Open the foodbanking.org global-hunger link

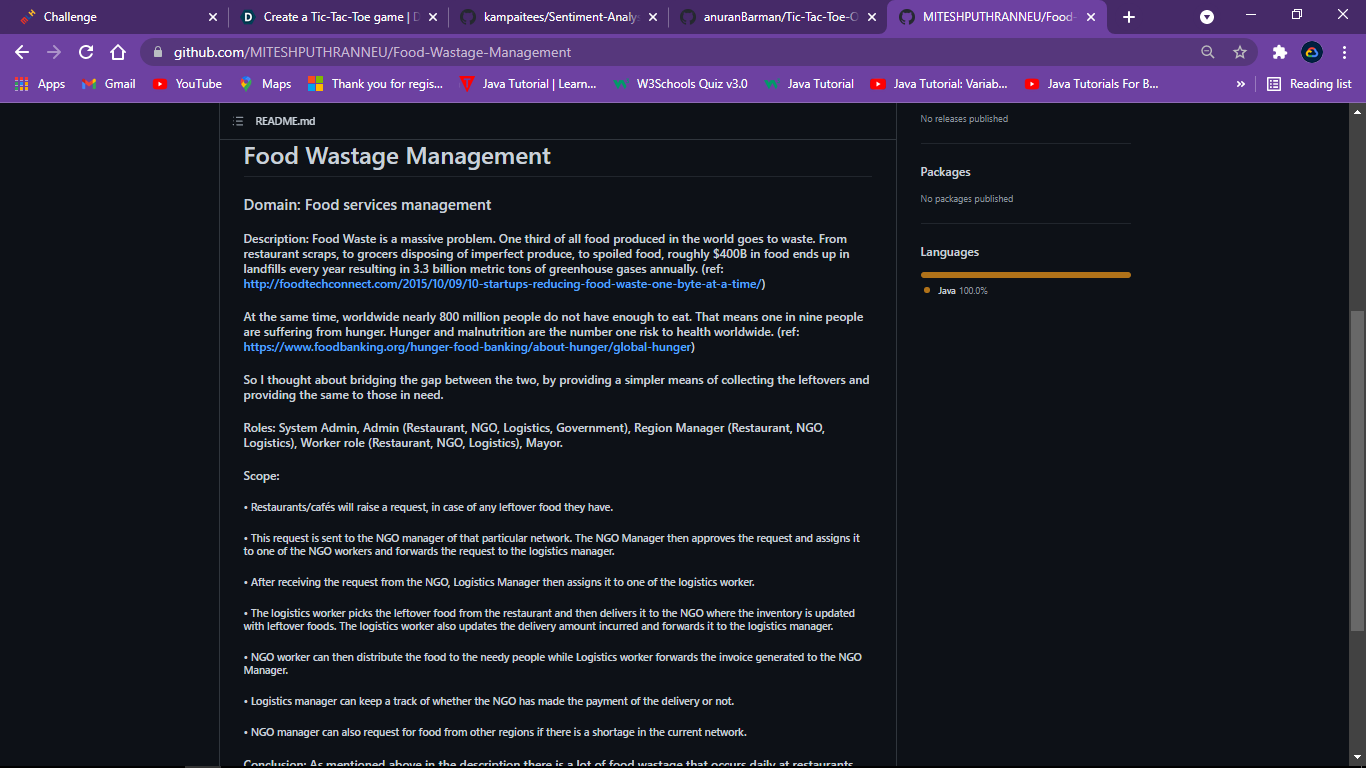(466, 347)
